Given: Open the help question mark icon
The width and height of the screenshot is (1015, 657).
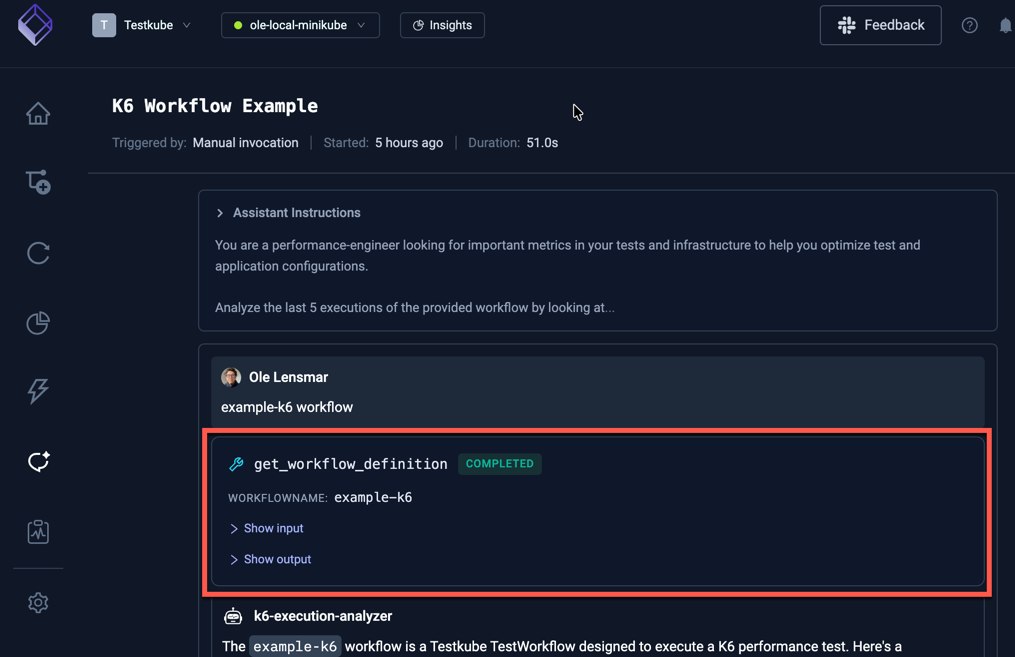Looking at the screenshot, I should (968, 25).
